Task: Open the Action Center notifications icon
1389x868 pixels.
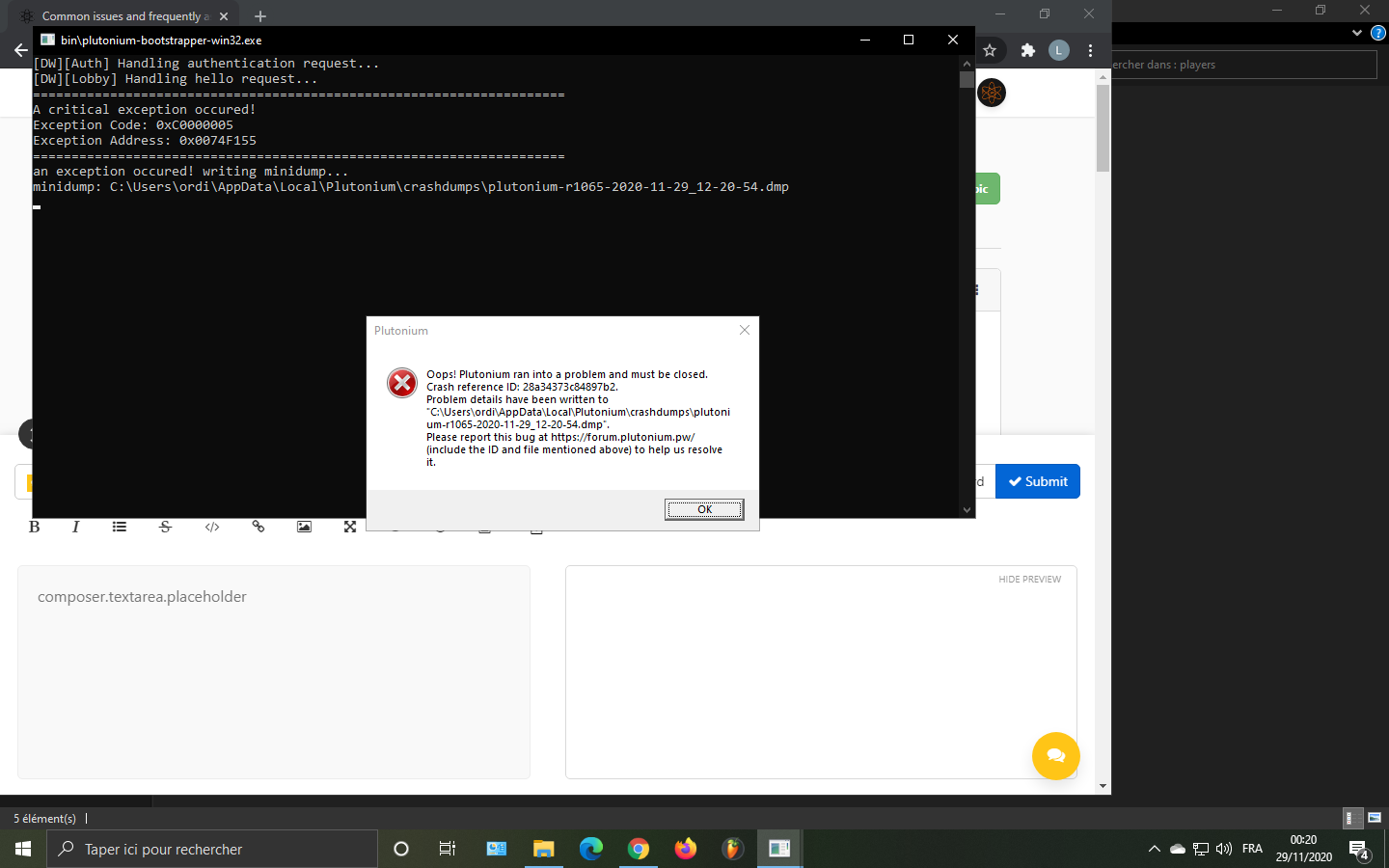Action: tap(1360, 850)
